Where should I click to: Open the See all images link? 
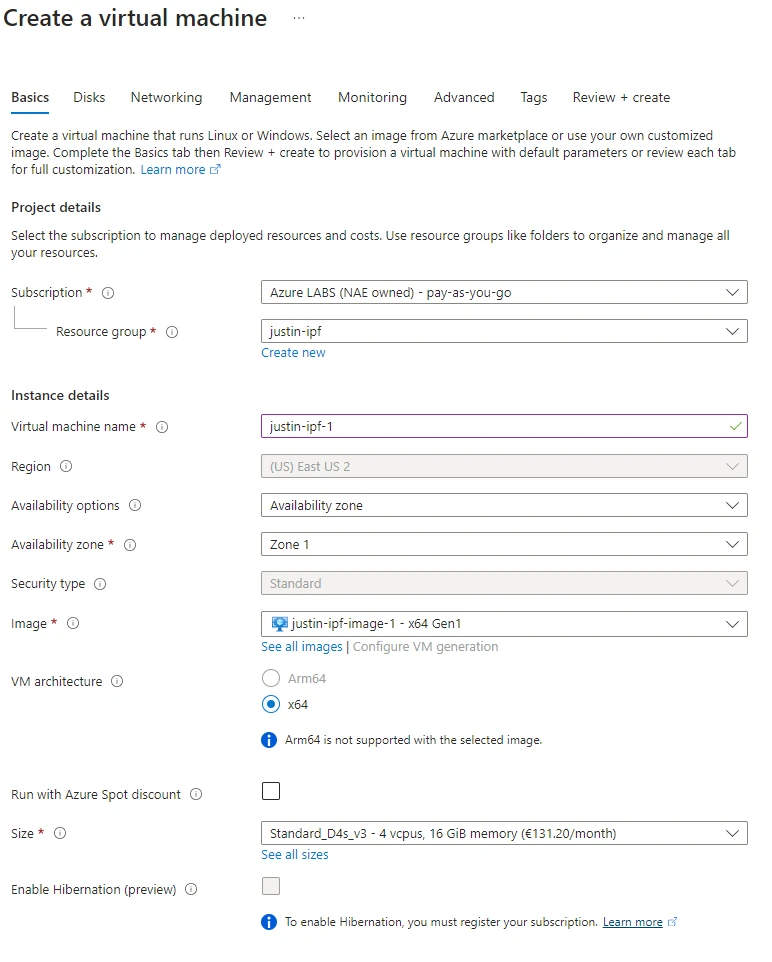301,647
